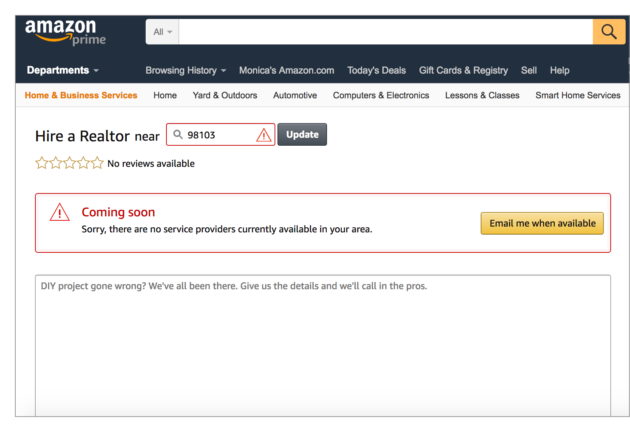Viewport: 630px width, 432px height.
Task: Click the DIY project details text area
Action: [x=323, y=345]
